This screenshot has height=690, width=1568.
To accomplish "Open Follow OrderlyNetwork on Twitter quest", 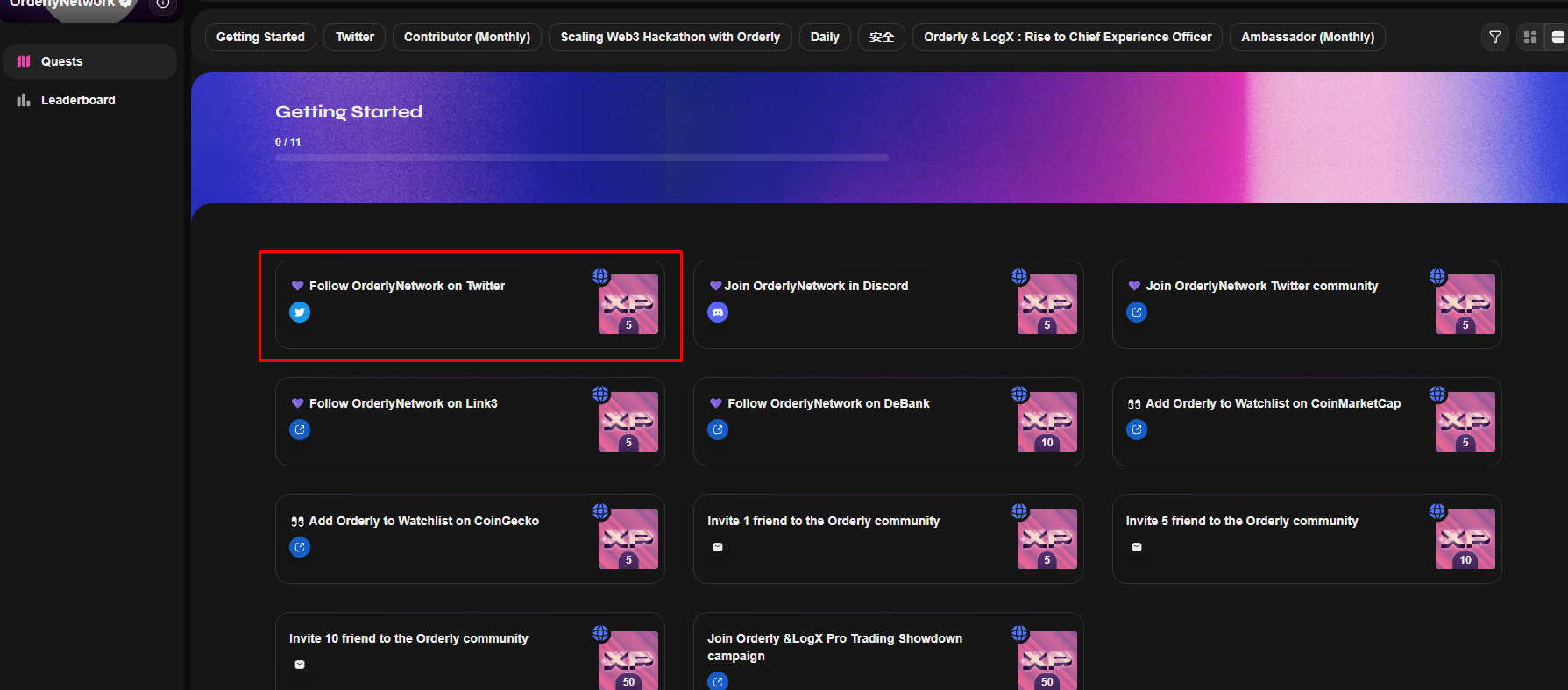I will point(470,304).
